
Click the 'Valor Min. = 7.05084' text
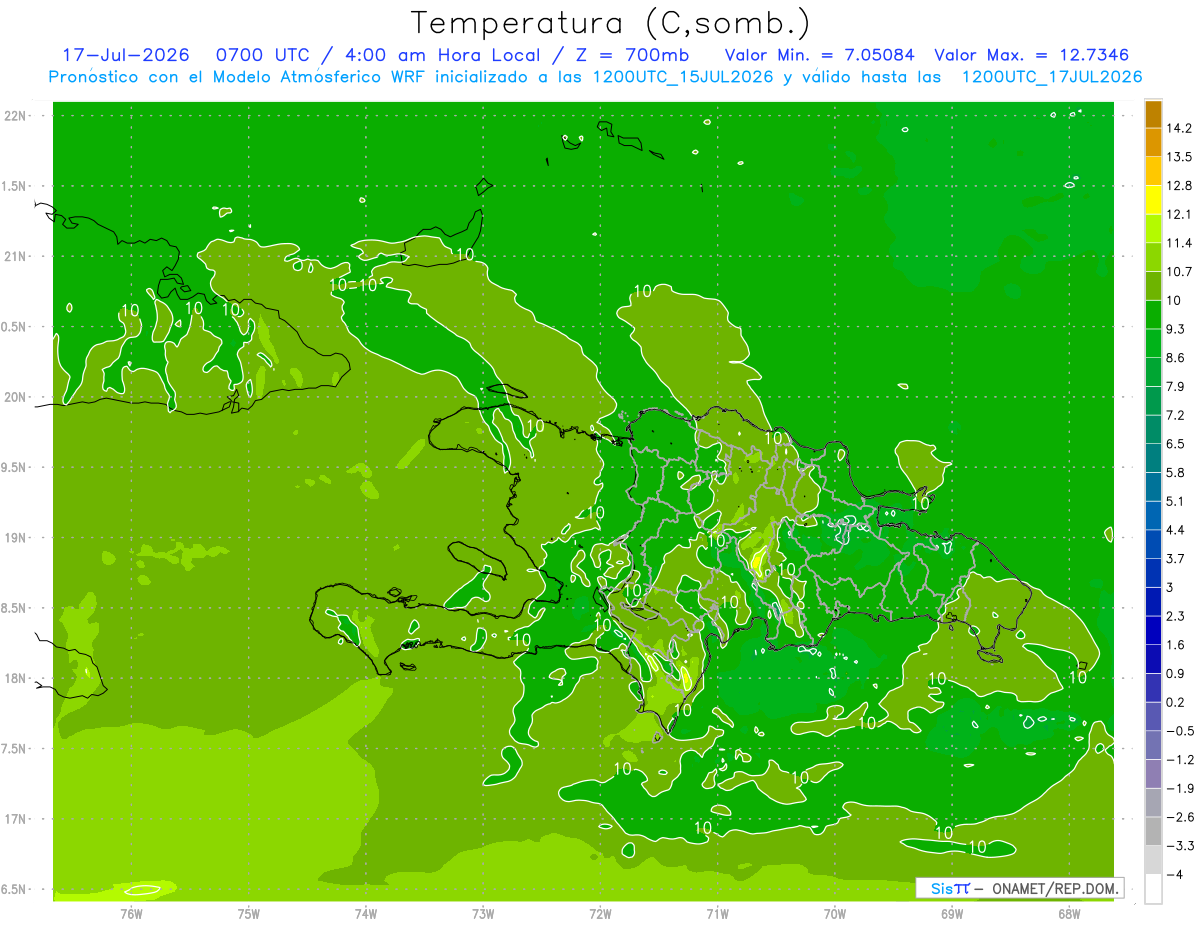point(820,55)
